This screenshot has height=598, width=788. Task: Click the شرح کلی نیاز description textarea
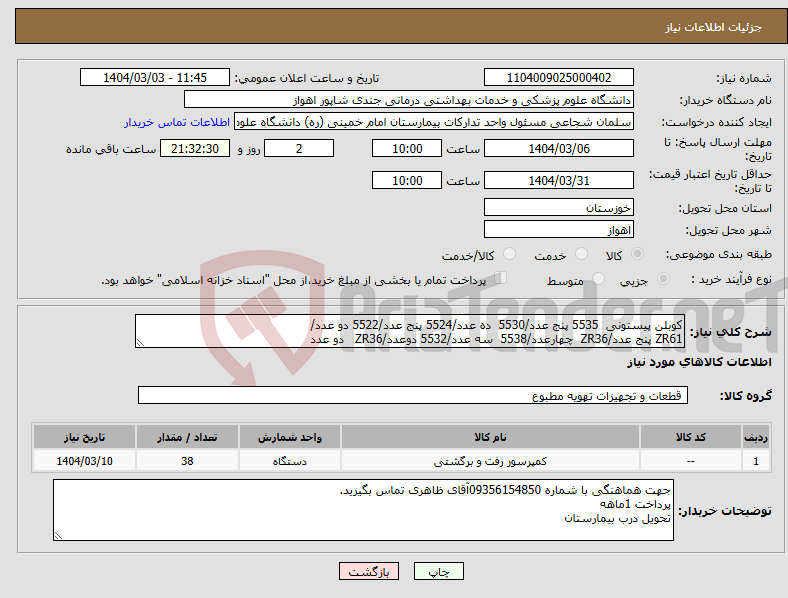click(x=410, y=331)
